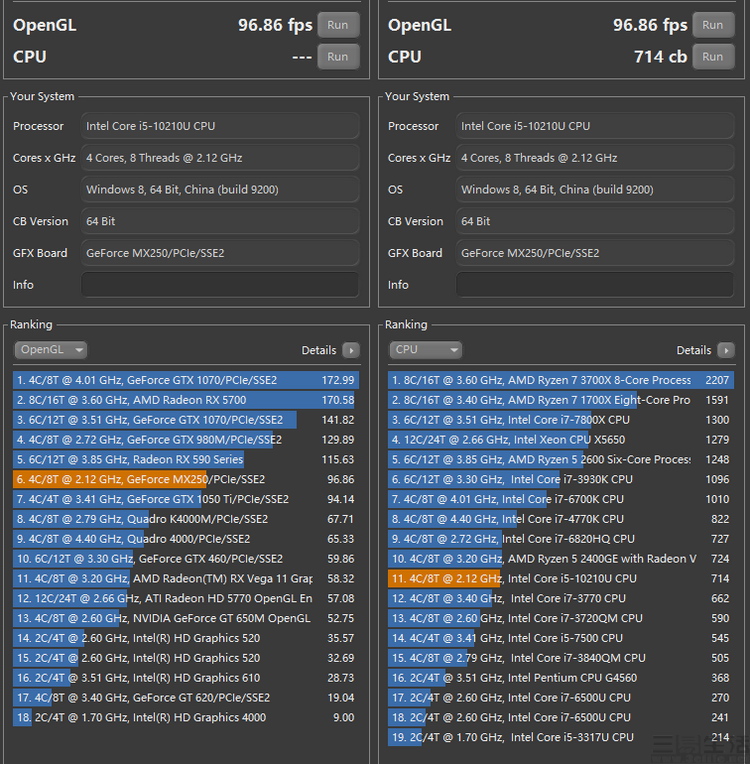Select CPU rank 9 Core i7-6820HQ
The width and height of the screenshot is (750, 764).
pos(561,539)
